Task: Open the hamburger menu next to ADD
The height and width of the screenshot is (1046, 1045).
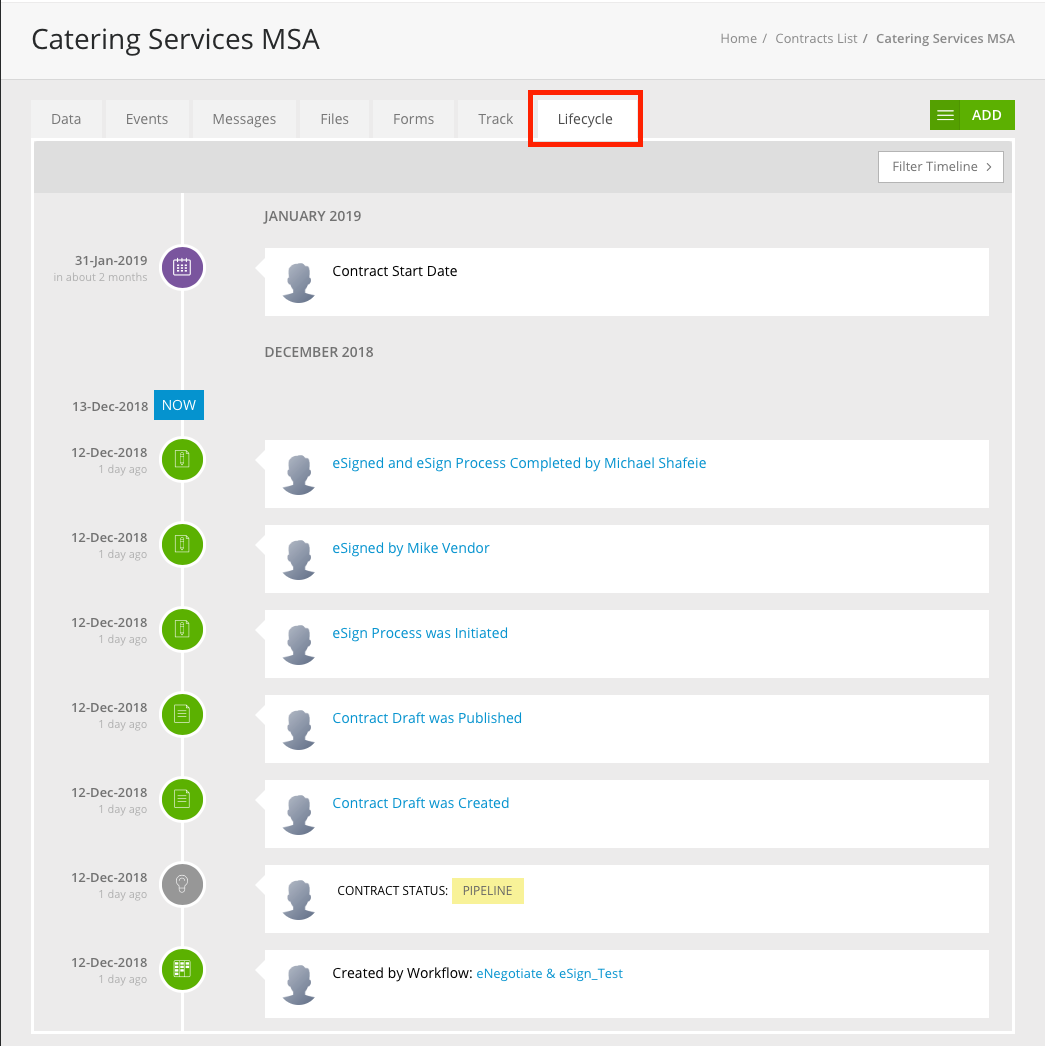Action: click(x=945, y=115)
